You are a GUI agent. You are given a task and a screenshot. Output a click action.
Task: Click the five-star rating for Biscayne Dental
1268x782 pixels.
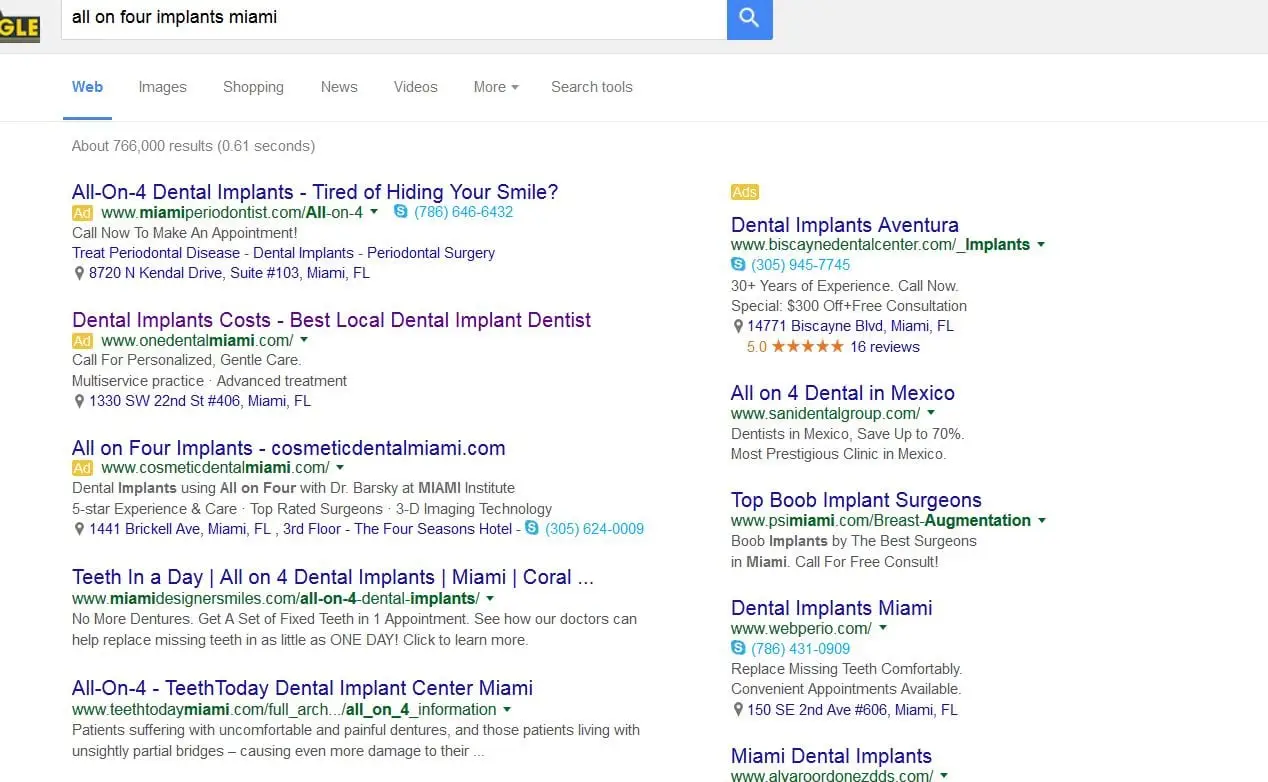(808, 347)
